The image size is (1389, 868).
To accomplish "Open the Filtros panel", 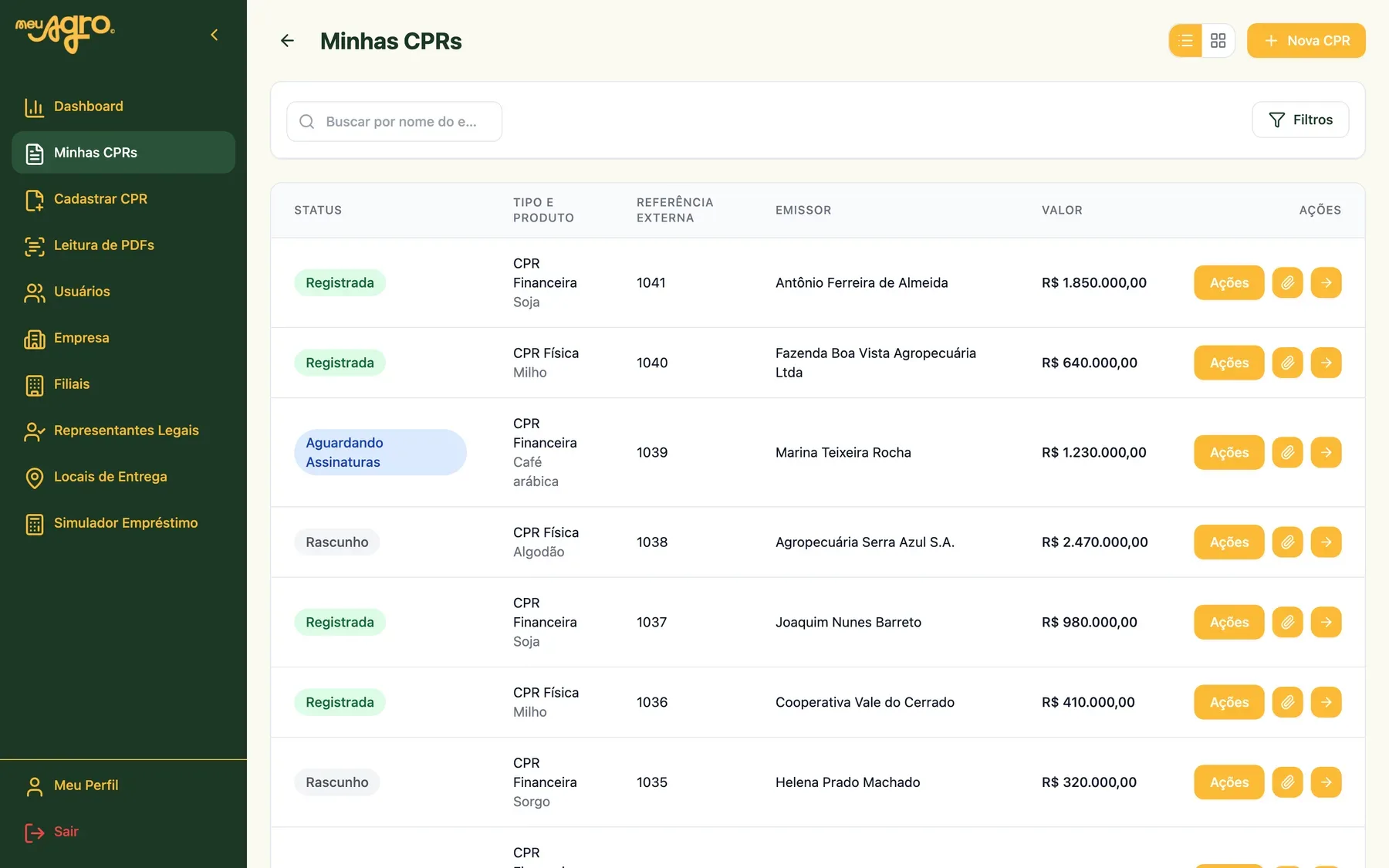I will [x=1300, y=120].
